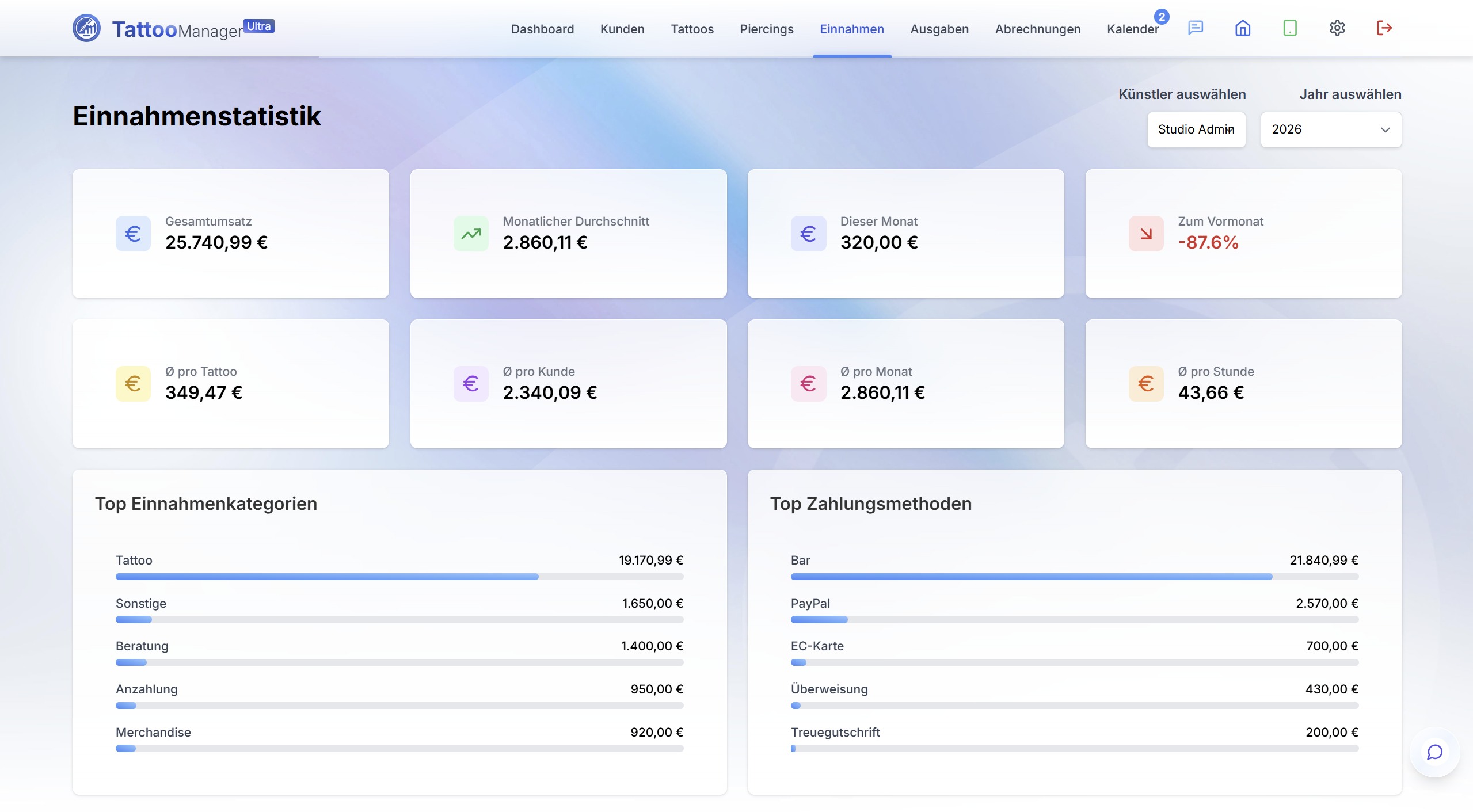Screen dimensions: 1473x812
Task: Click the Bar payment method progress bar
Action: click(1075, 577)
